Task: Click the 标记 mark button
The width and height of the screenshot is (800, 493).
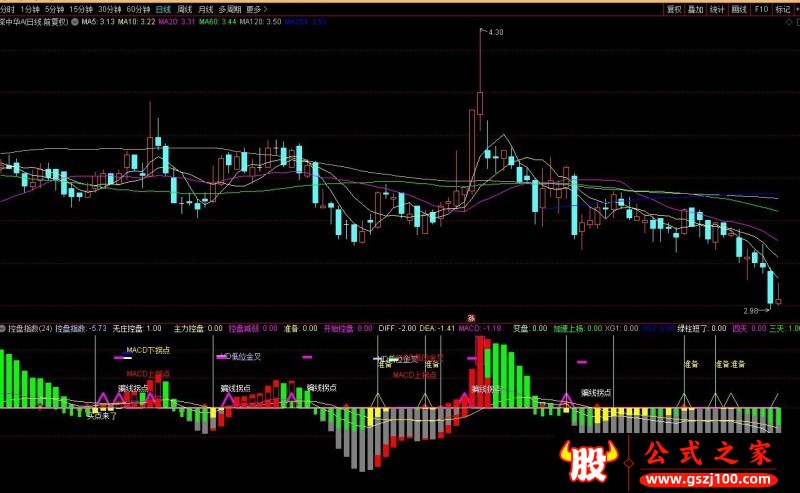Action: click(784, 8)
